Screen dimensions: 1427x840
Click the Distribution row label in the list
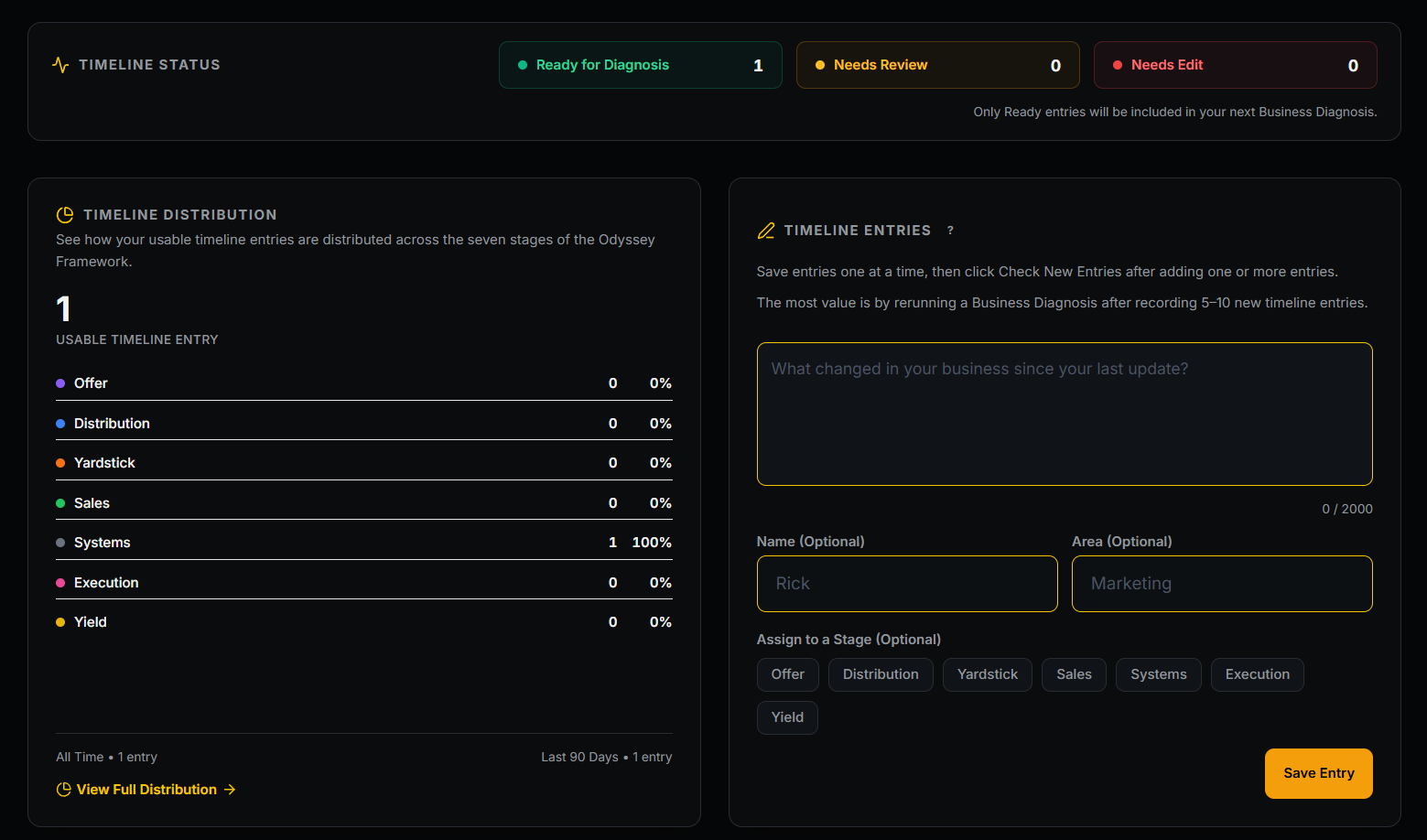pos(112,424)
